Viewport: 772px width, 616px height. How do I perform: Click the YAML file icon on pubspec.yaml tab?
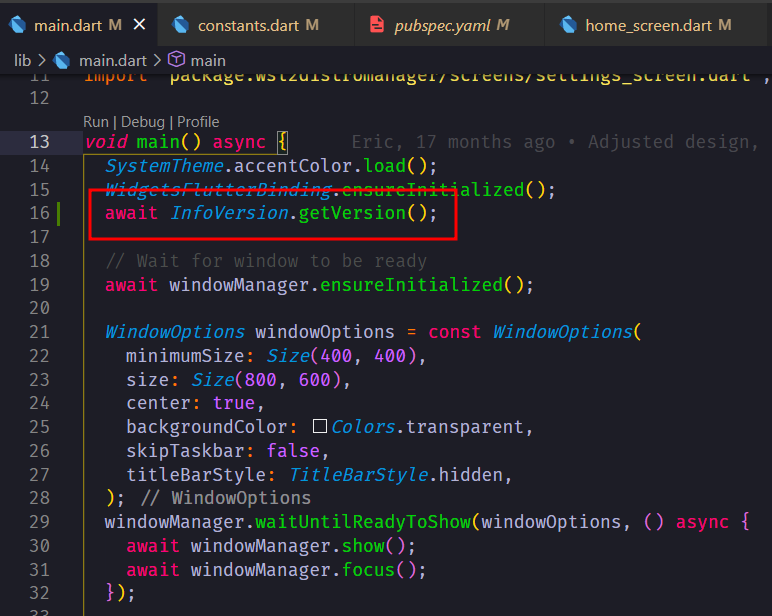pos(377,24)
